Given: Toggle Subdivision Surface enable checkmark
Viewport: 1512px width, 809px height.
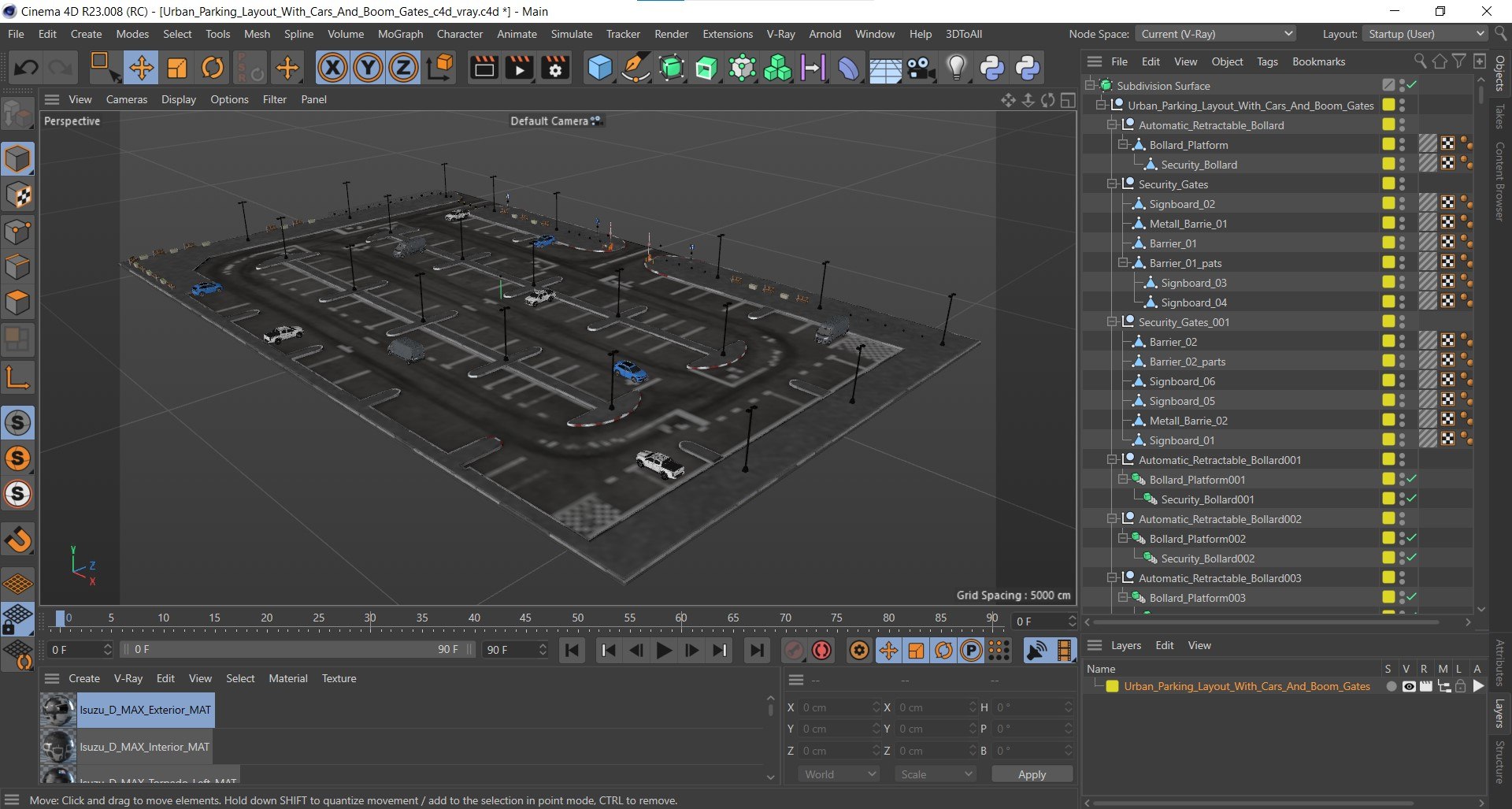Looking at the screenshot, I should pyautogui.click(x=1412, y=85).
